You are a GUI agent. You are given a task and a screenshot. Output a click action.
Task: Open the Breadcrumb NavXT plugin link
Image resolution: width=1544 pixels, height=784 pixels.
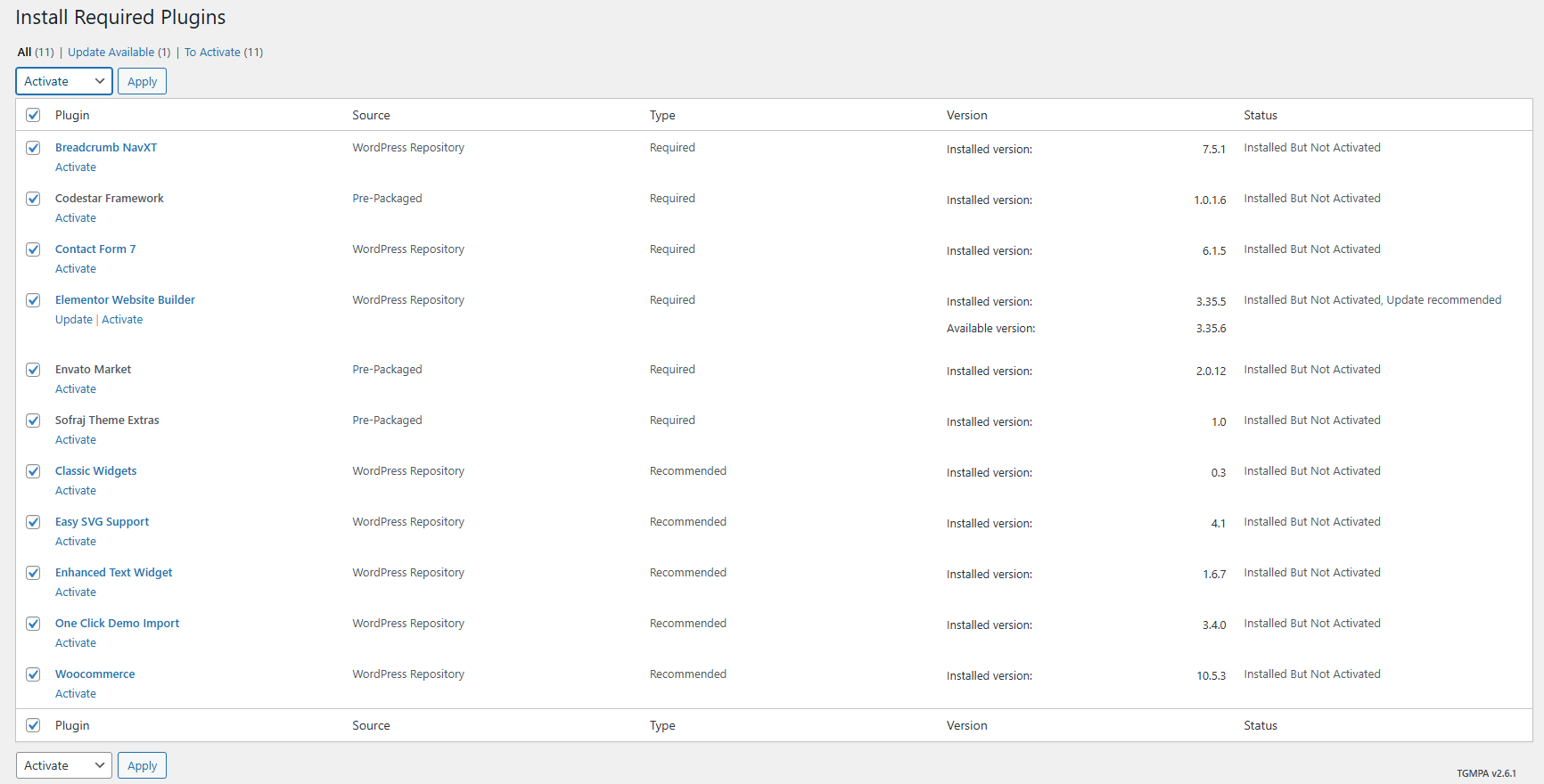click(x=106, y=148)
